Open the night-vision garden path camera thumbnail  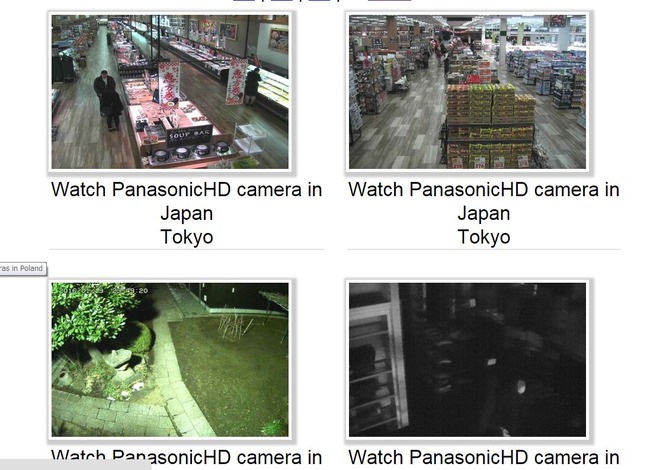point(170,359)
